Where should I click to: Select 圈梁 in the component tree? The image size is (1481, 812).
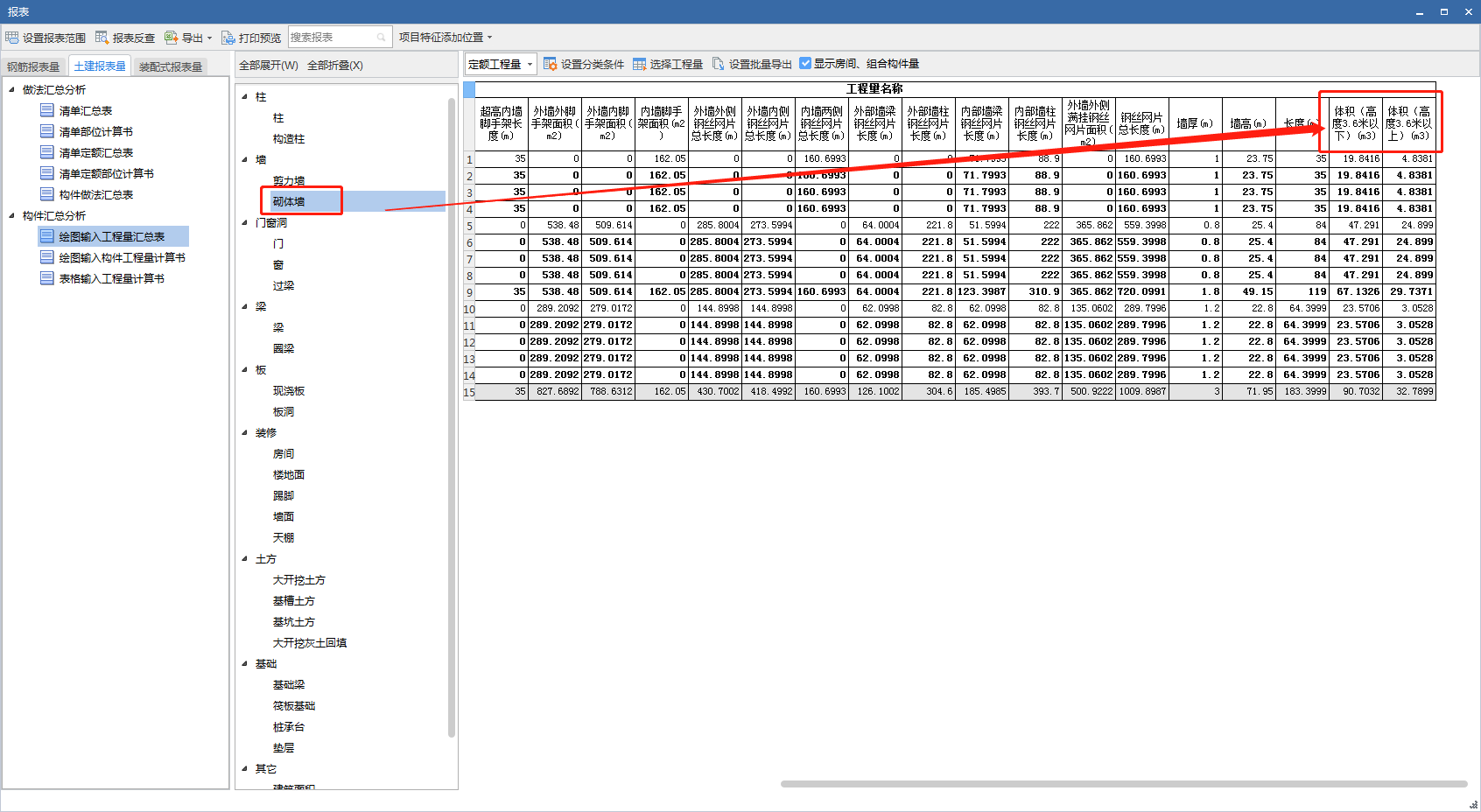coord(284,349)
